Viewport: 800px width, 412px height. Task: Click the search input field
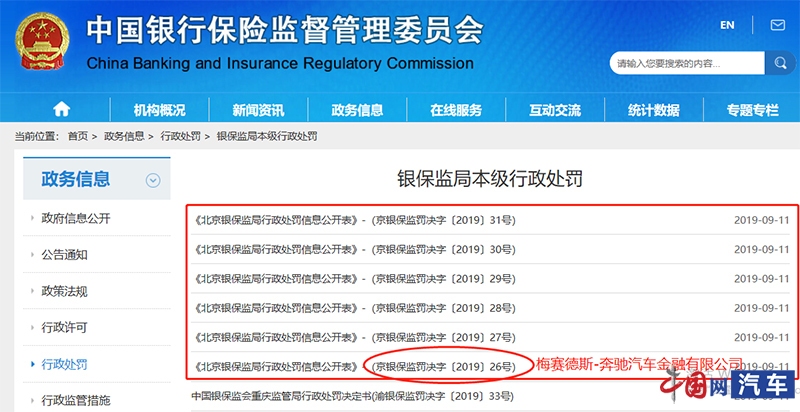point(686,64)
